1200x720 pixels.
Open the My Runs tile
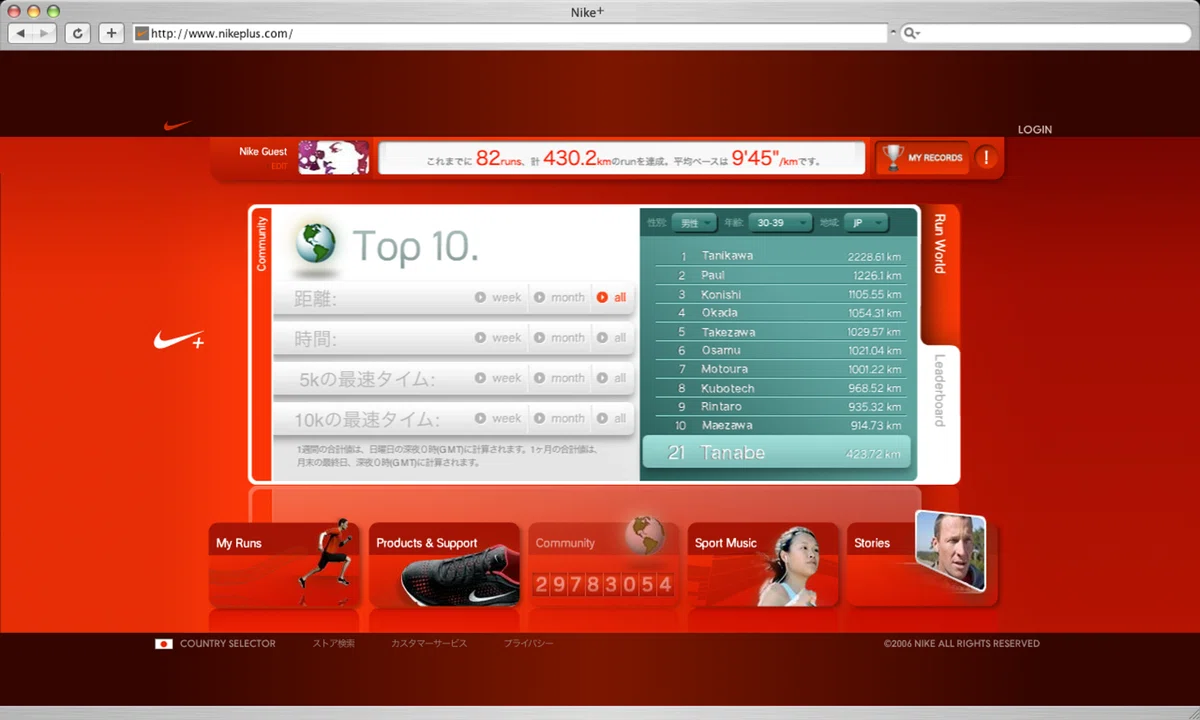[284, 564]
